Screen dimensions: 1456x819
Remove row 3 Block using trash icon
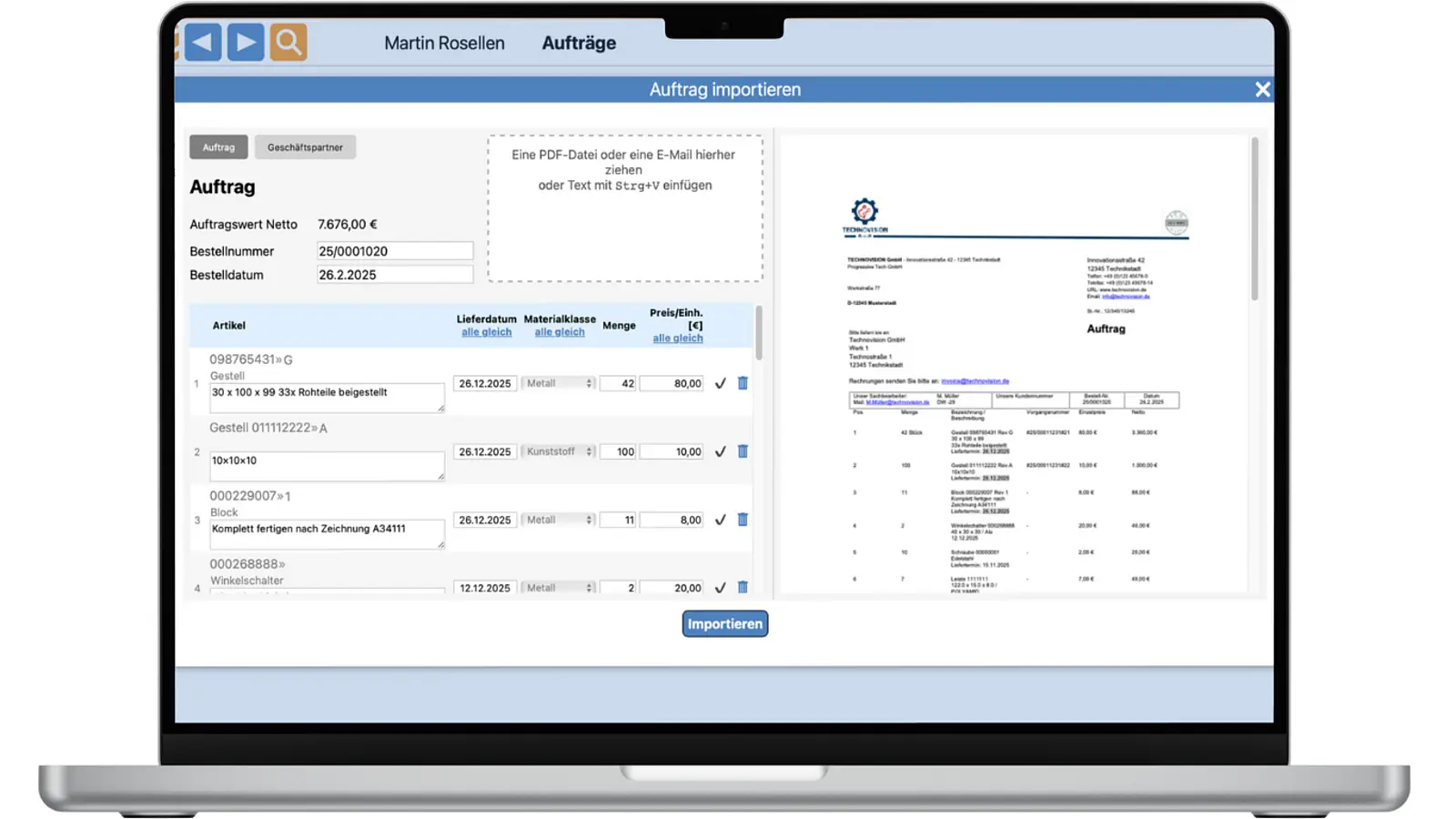pyautogui.click(x=743, y=520)
